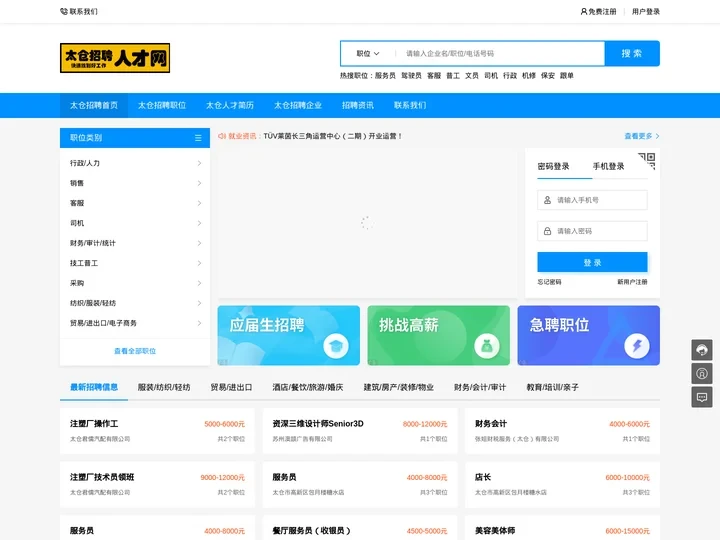The image size is (720, 540).
Task: Click 新用户注册 link
Action: click(632, 282)
